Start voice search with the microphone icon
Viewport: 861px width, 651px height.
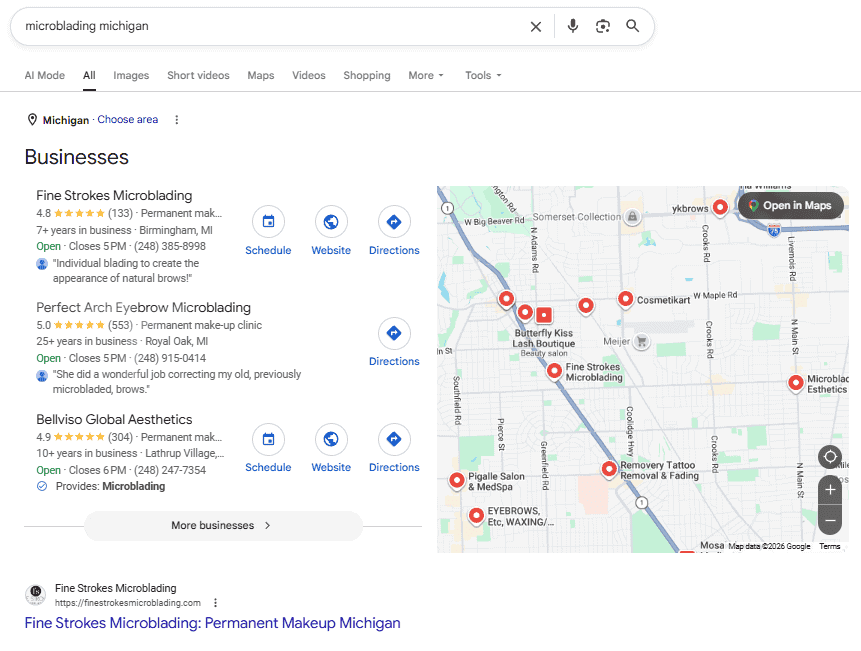(573, 26)
